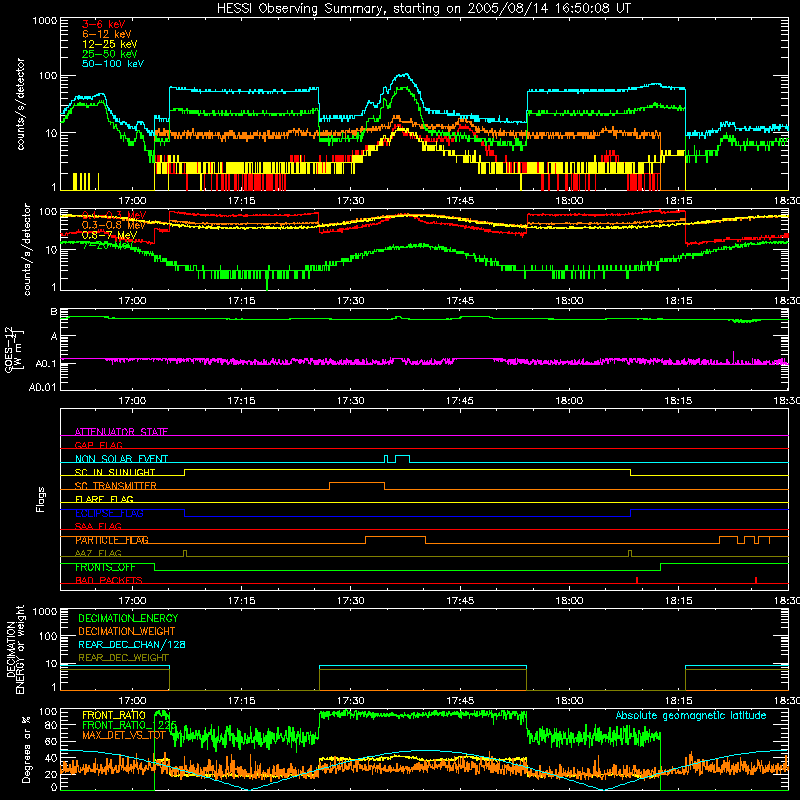Click the A0.1 tick label in GOES panel
The height and width of the screenshot is (800, 800).
tap(46, 364)
